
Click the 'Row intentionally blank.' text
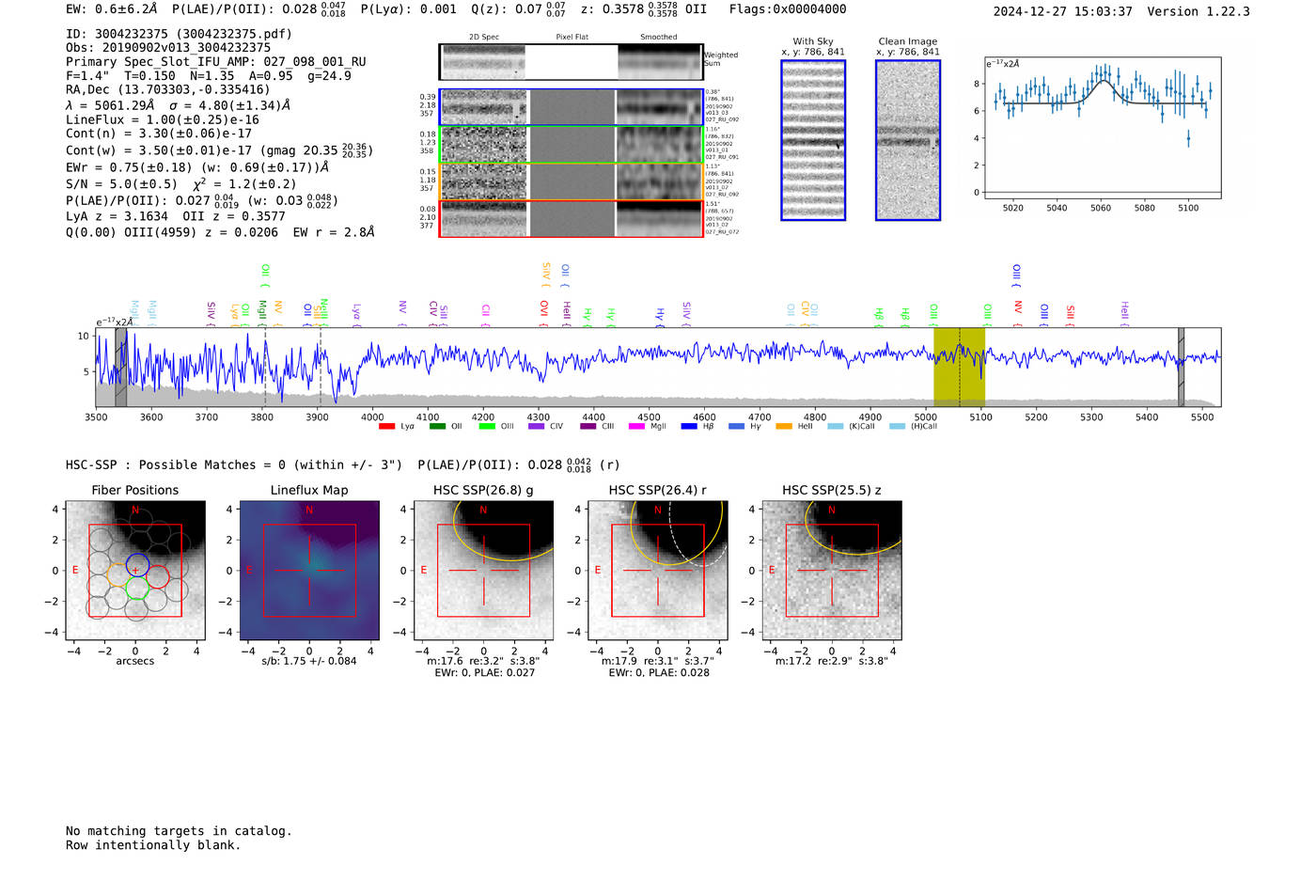pos(153,845)
